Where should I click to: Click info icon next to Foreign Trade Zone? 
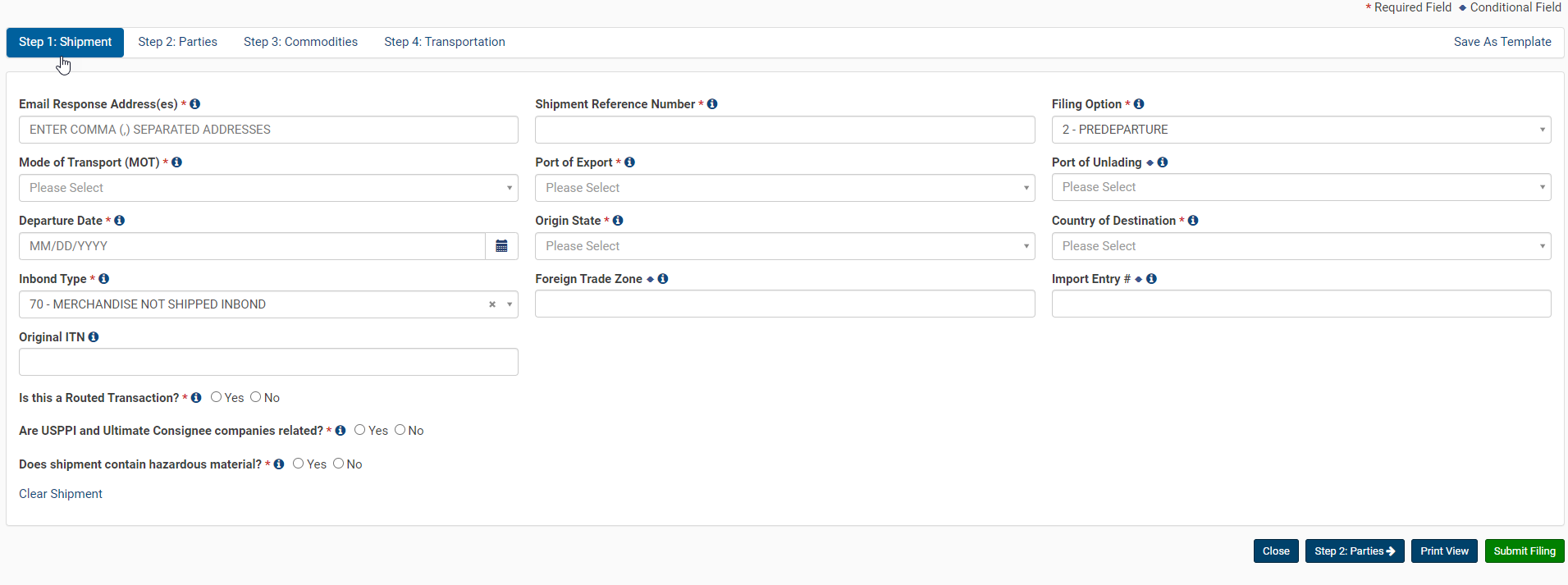[663, 279]
